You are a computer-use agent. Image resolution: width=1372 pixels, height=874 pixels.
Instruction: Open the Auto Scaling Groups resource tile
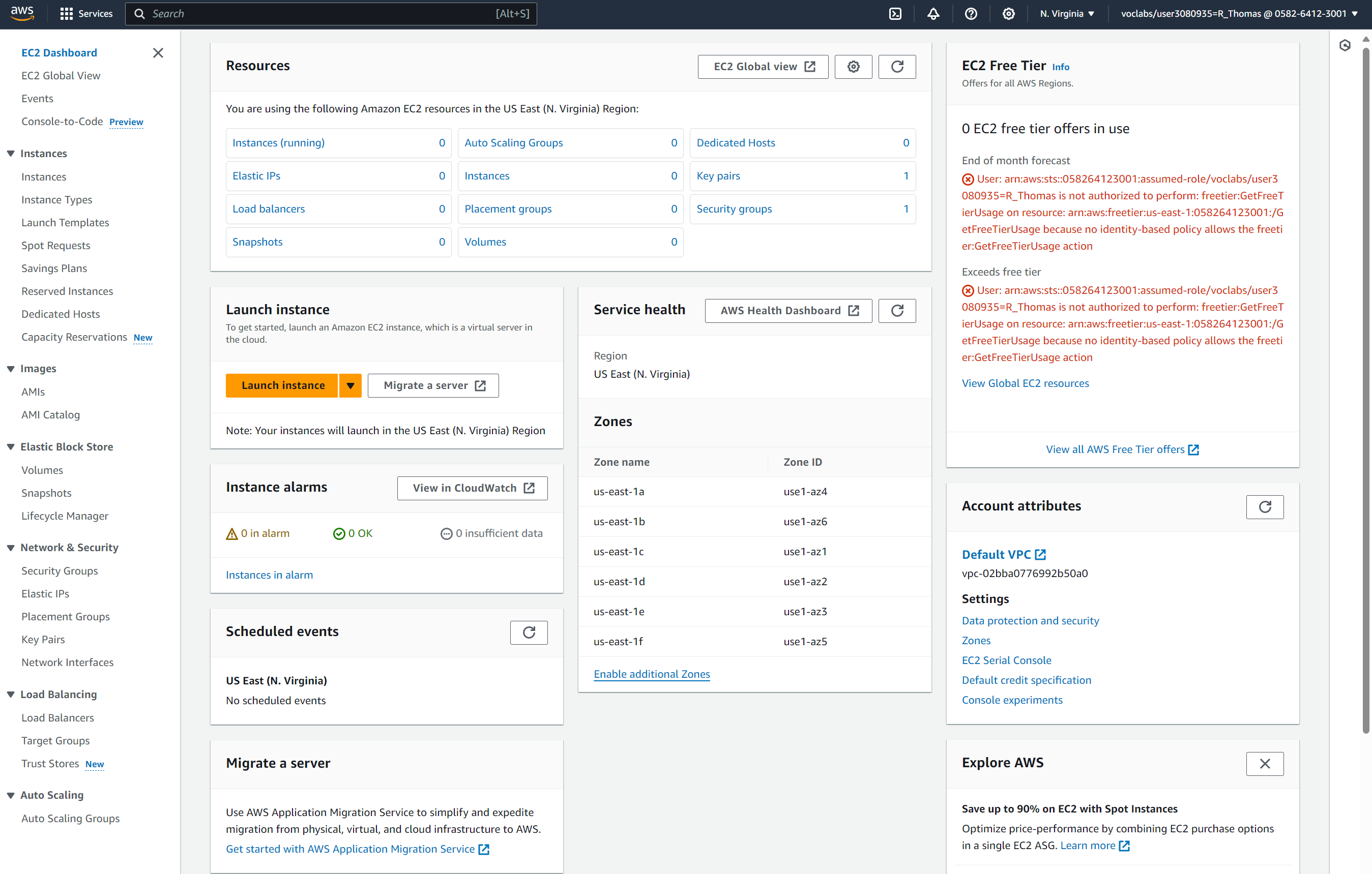pyautogui.click(x=570, y=143)
